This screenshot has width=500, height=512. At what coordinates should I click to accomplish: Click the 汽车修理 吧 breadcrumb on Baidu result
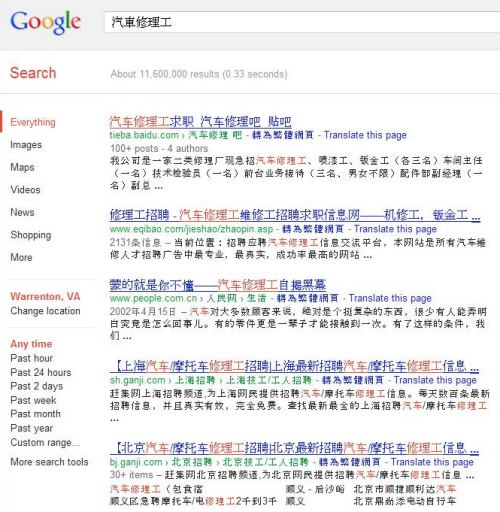215,135
